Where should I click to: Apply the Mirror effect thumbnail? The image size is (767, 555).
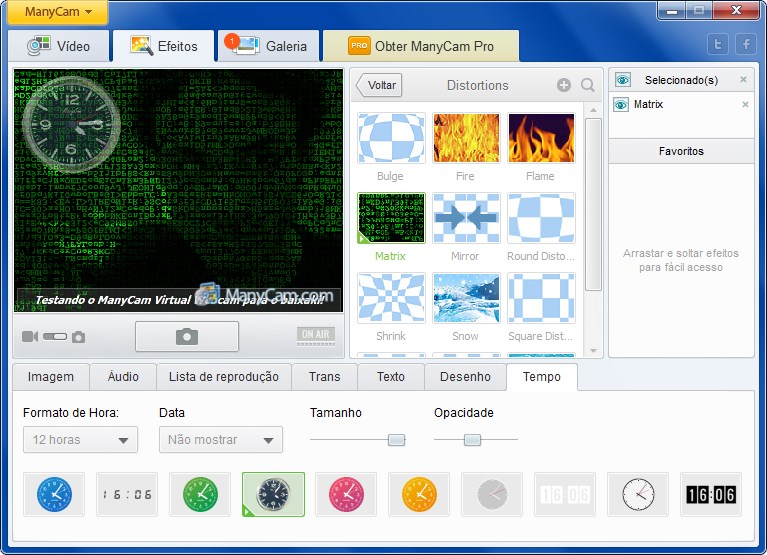pos(466,218)
